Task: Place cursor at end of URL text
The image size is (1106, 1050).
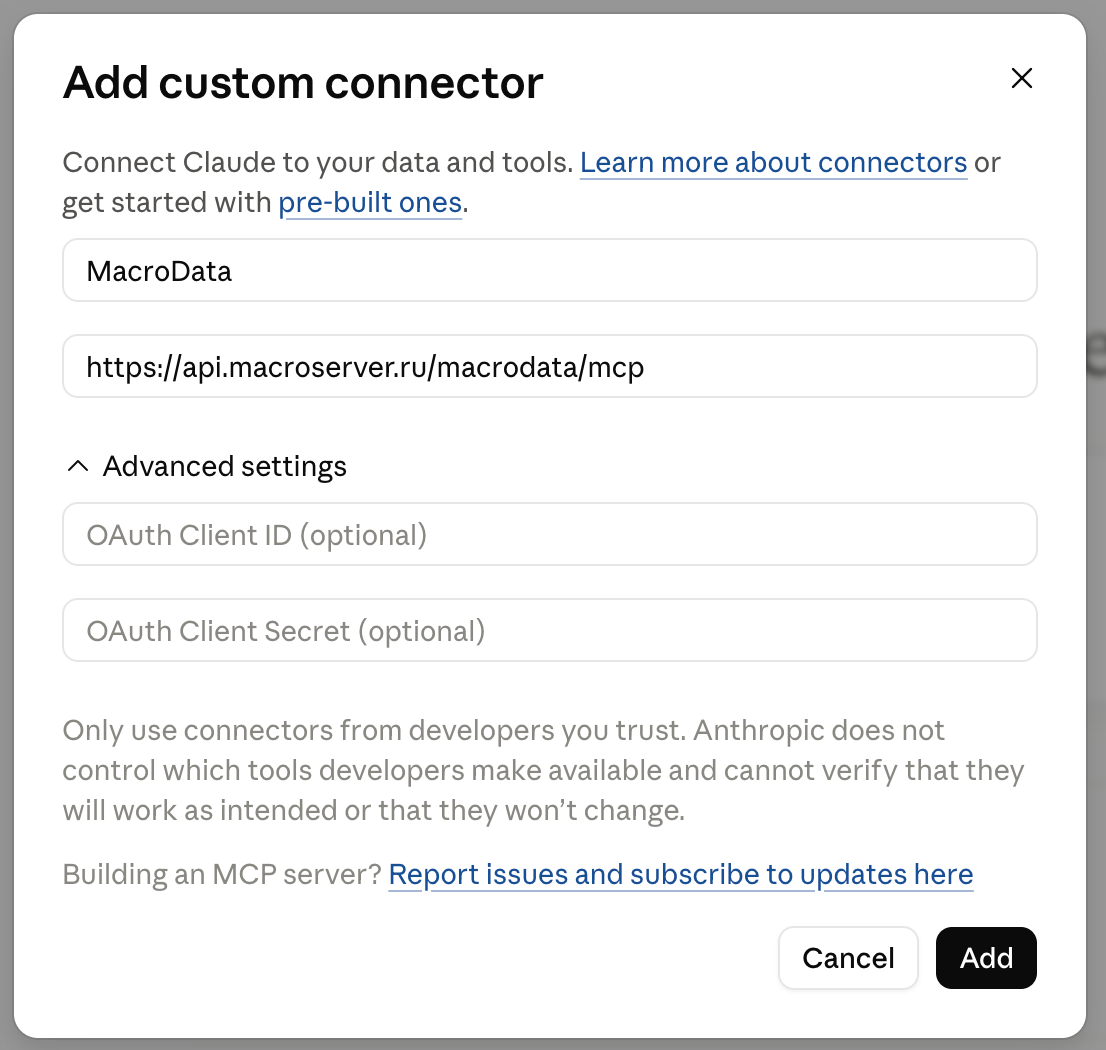Action: 647,367
